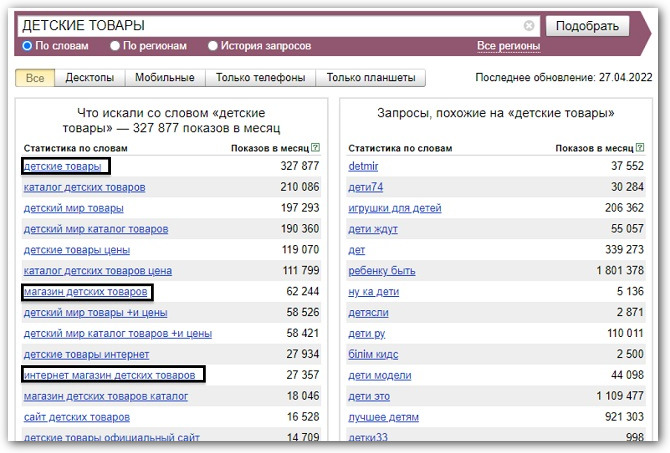Select the "По словам" radio button
Viewport: 670px width, 453px height.
(28, 46)
